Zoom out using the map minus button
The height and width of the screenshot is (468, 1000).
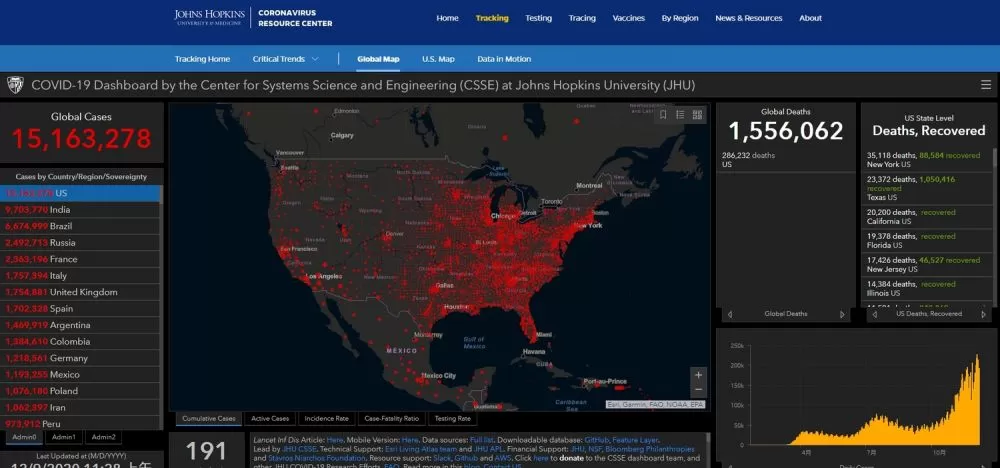pos(698,390)
